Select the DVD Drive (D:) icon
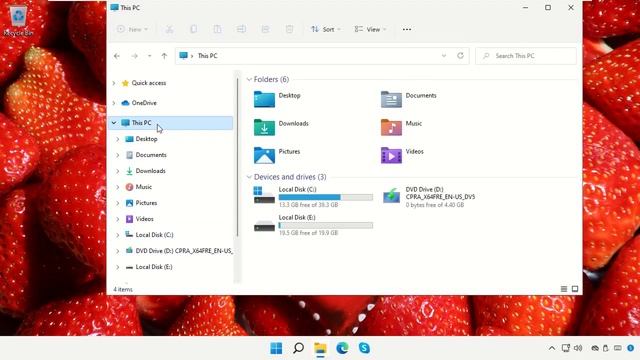This screenshot has width=640, height=360. click(x=391, y=196)
